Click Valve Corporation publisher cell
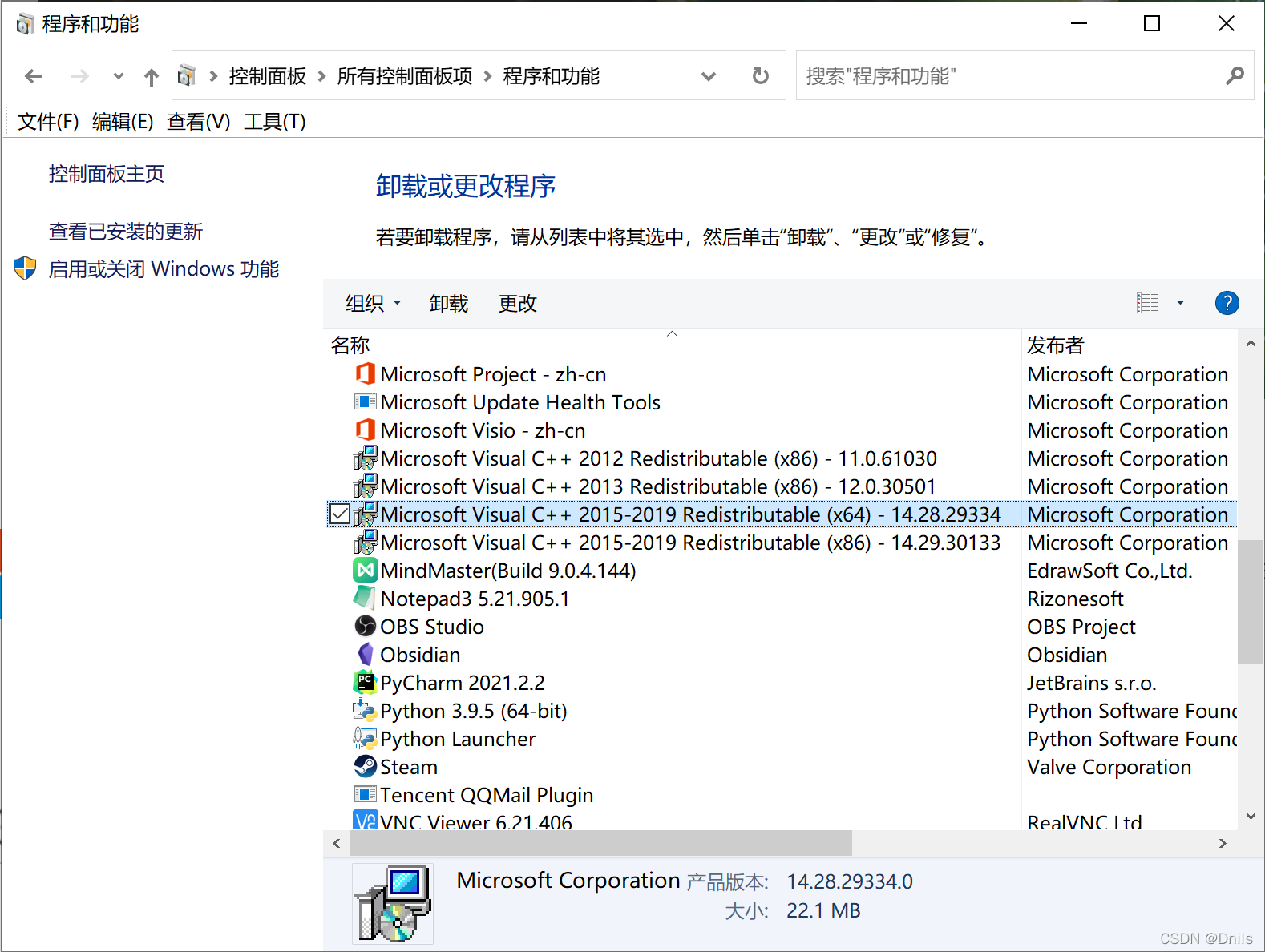1265x952 pixels. pos(1109,767)
